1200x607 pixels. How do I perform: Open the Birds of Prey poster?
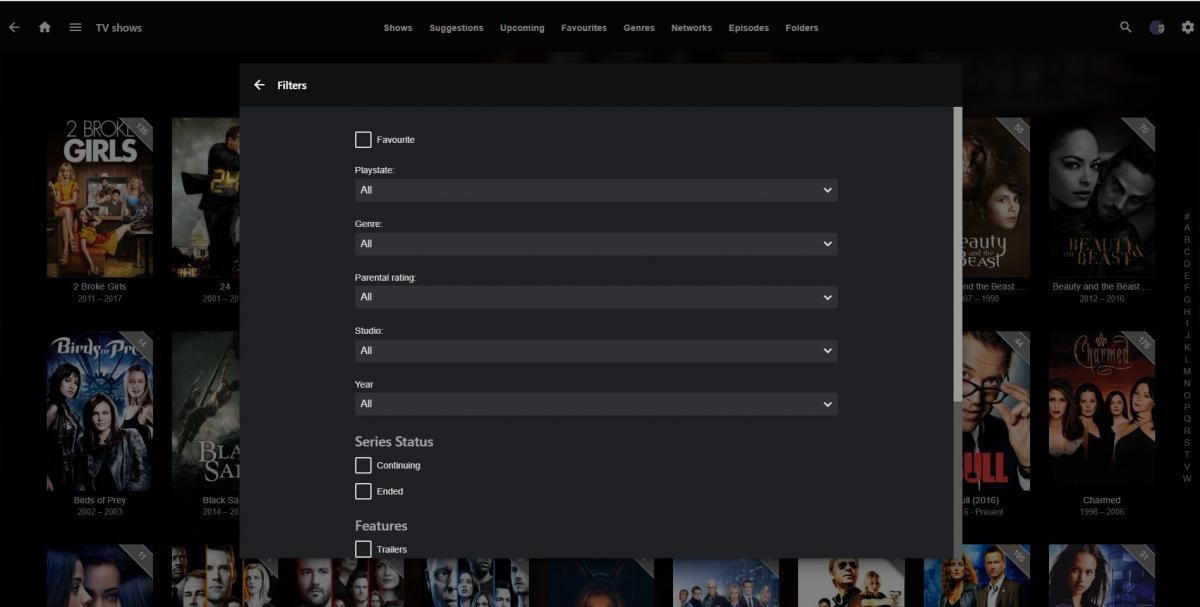click(x=100, y=411)
